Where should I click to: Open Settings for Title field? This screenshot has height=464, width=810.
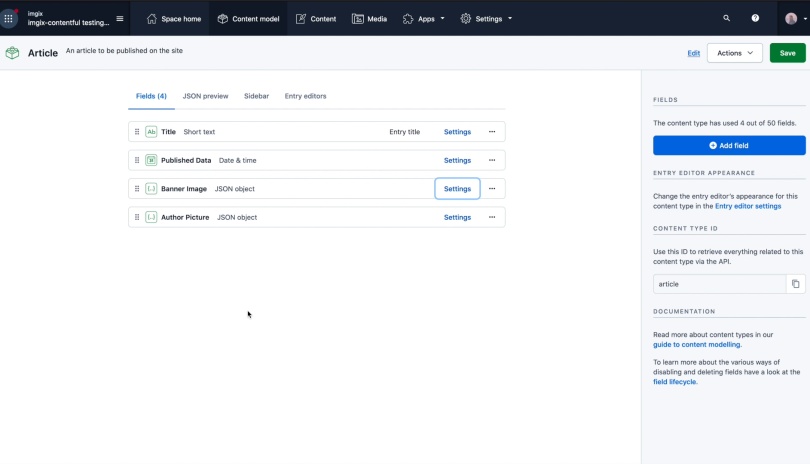(x=457, y=132)
